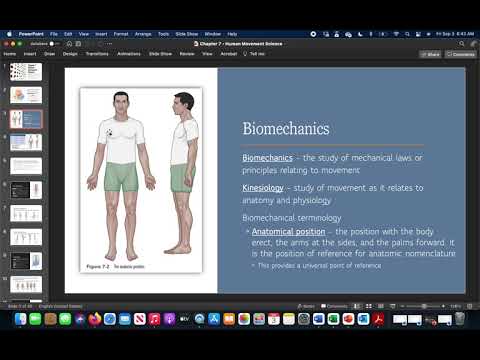Toggle the AutoSave switch

click(x=54, y=44)
